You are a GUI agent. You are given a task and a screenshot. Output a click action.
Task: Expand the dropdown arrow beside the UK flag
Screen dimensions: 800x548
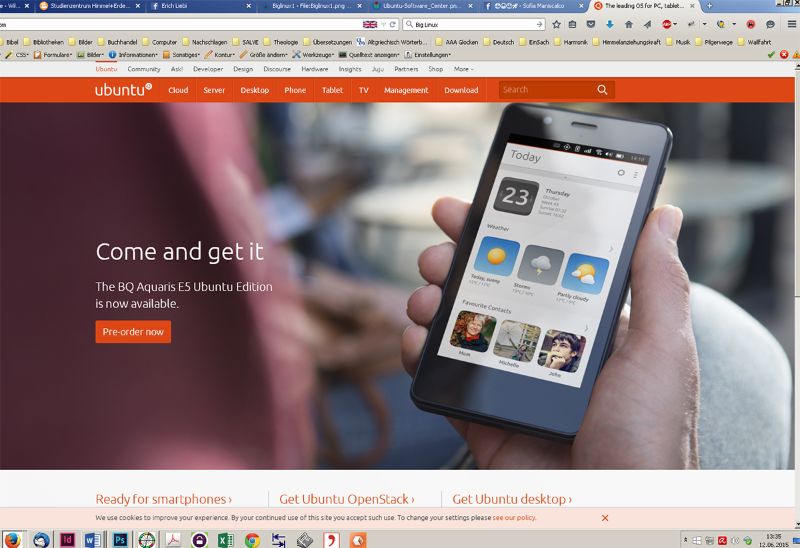pyautogui.click(x=384, y=24)
